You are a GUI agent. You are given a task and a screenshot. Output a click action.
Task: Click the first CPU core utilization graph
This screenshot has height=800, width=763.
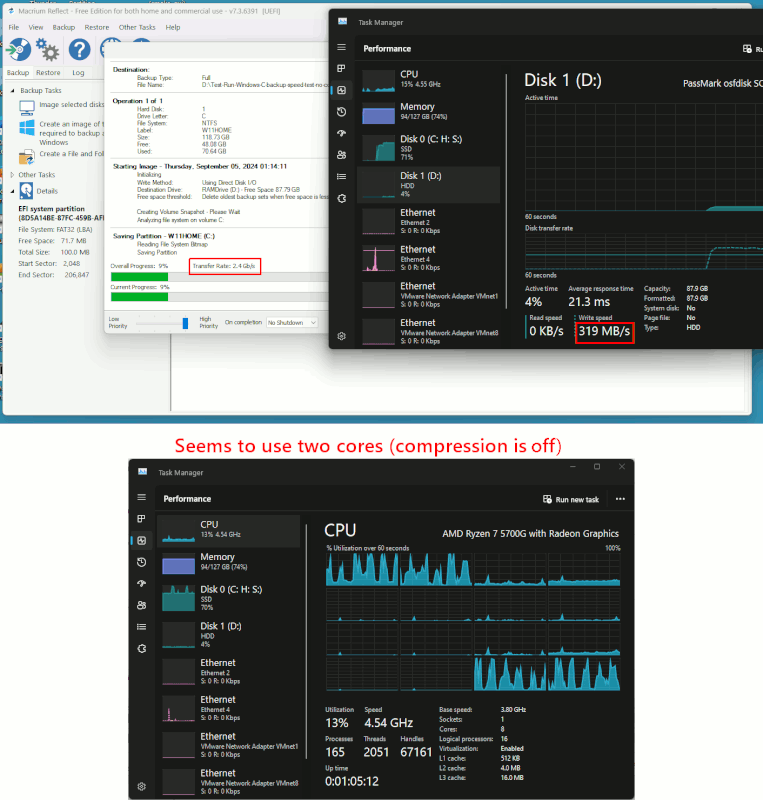[x=362, y=569]
